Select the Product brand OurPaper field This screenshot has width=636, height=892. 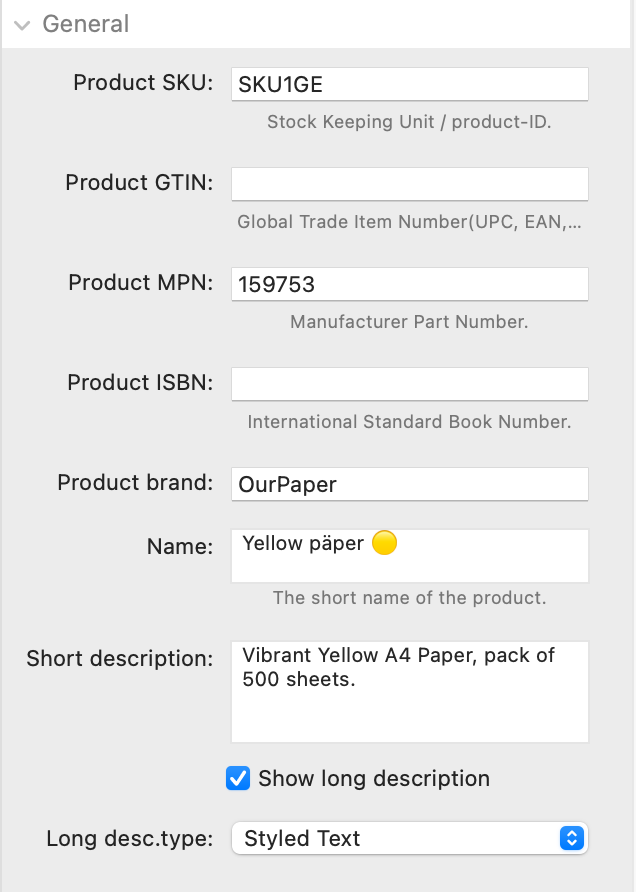[410, 484]
